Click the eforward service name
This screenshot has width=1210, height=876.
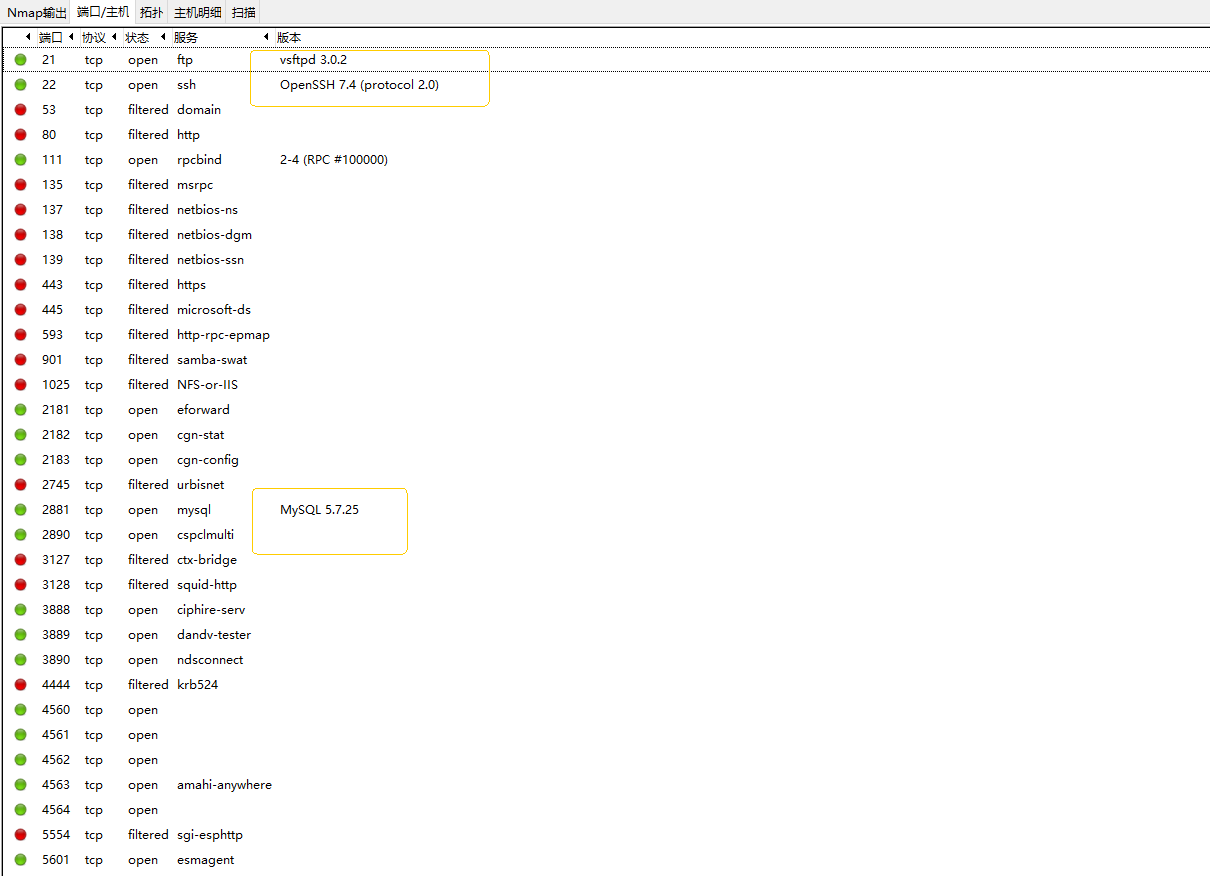(x=203, y=410)
